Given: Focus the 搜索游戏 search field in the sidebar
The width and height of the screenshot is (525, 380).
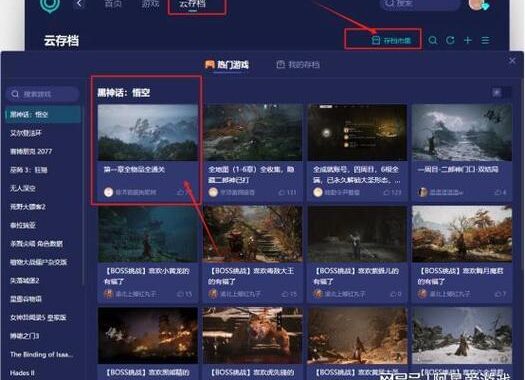Looking at the screenshot, I should click(x=43, y=94).
